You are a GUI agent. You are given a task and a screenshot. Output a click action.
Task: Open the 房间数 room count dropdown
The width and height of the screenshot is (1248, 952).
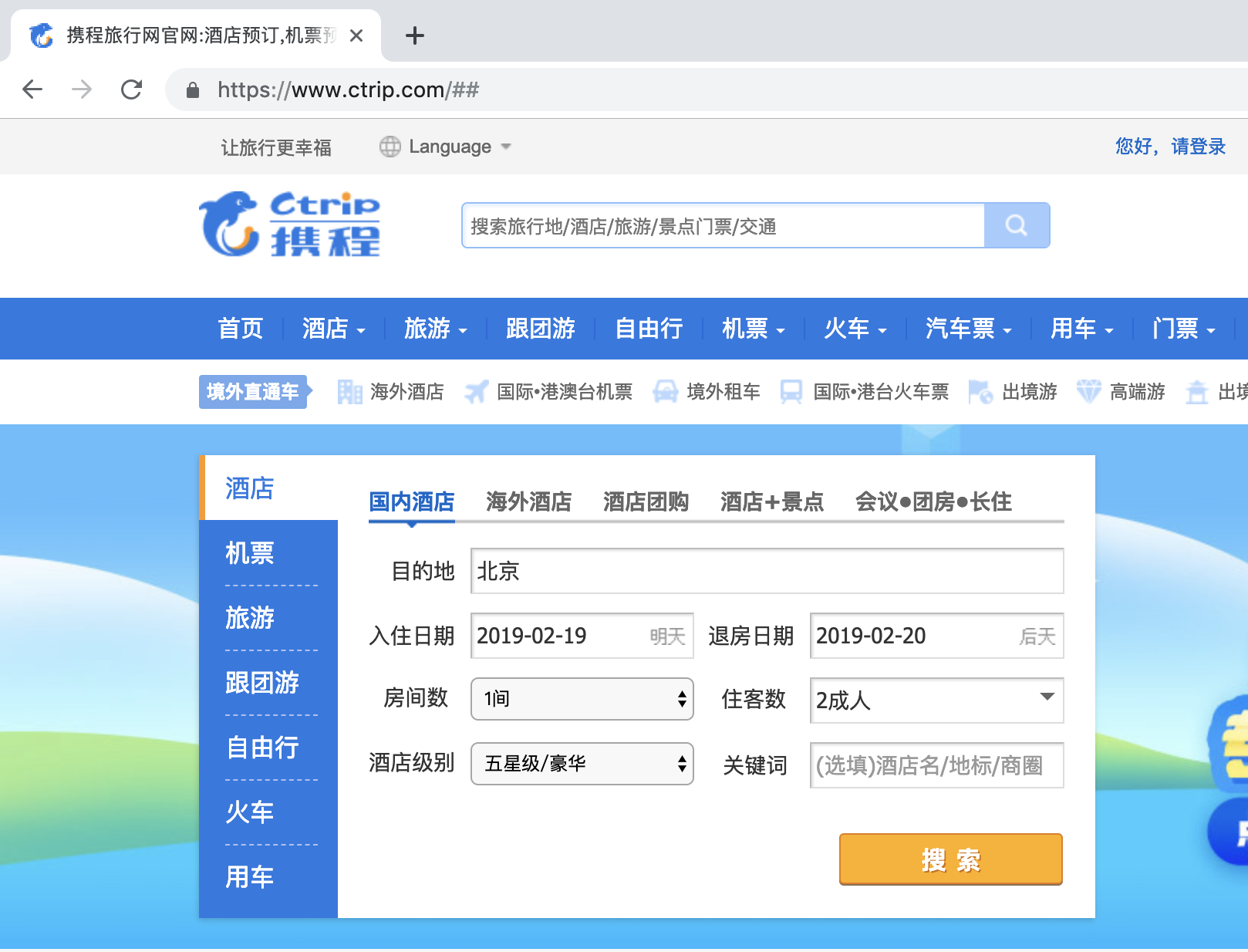582,699
